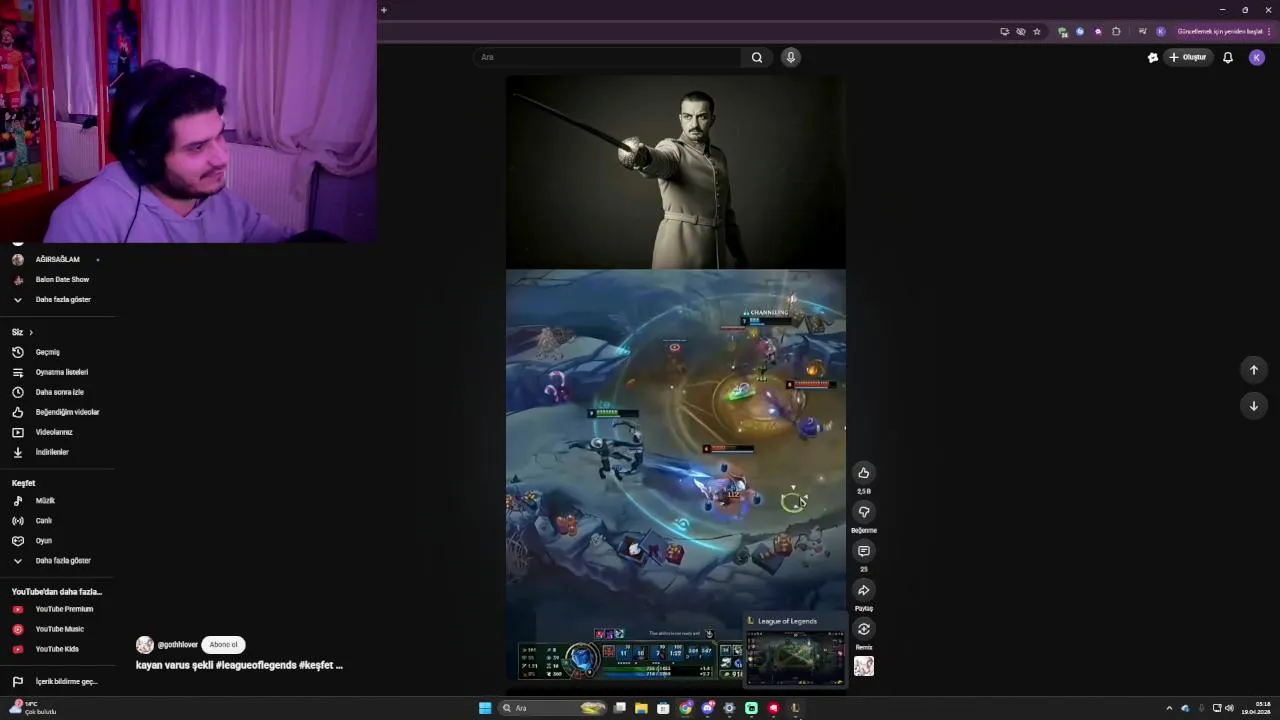Click the sparkle icon left of Oluştur
The height and width of the screenshot is (720, 1280).
coord(1153,57)
